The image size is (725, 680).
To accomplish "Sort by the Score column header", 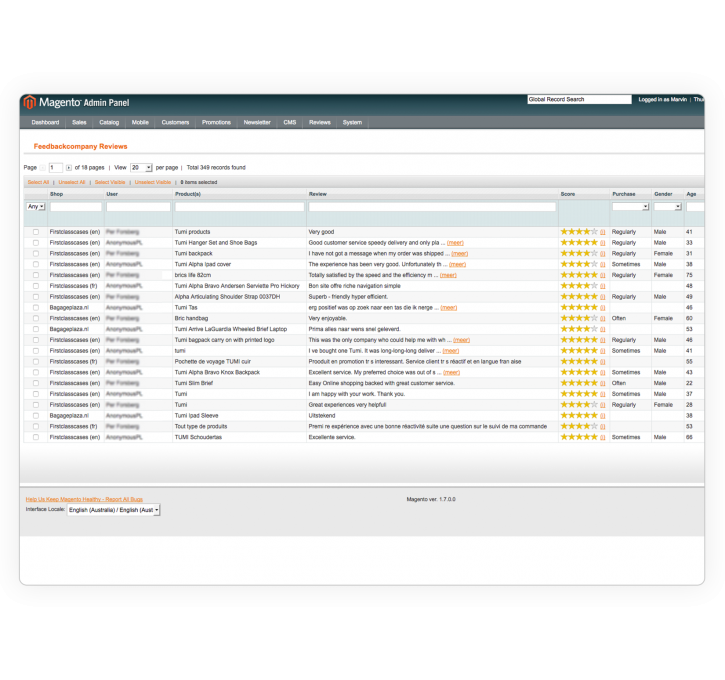I will pyautogui.click(x=568, y=194).
